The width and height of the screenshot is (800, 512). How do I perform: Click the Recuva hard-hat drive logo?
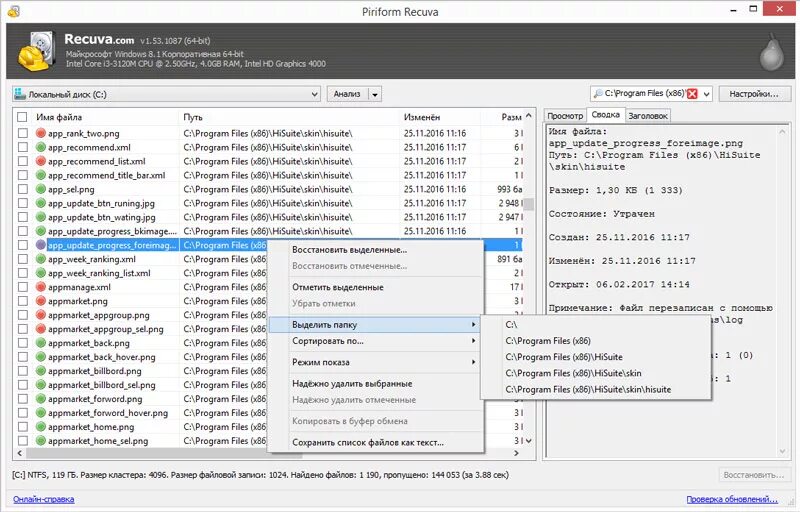(x=36, y=51)
